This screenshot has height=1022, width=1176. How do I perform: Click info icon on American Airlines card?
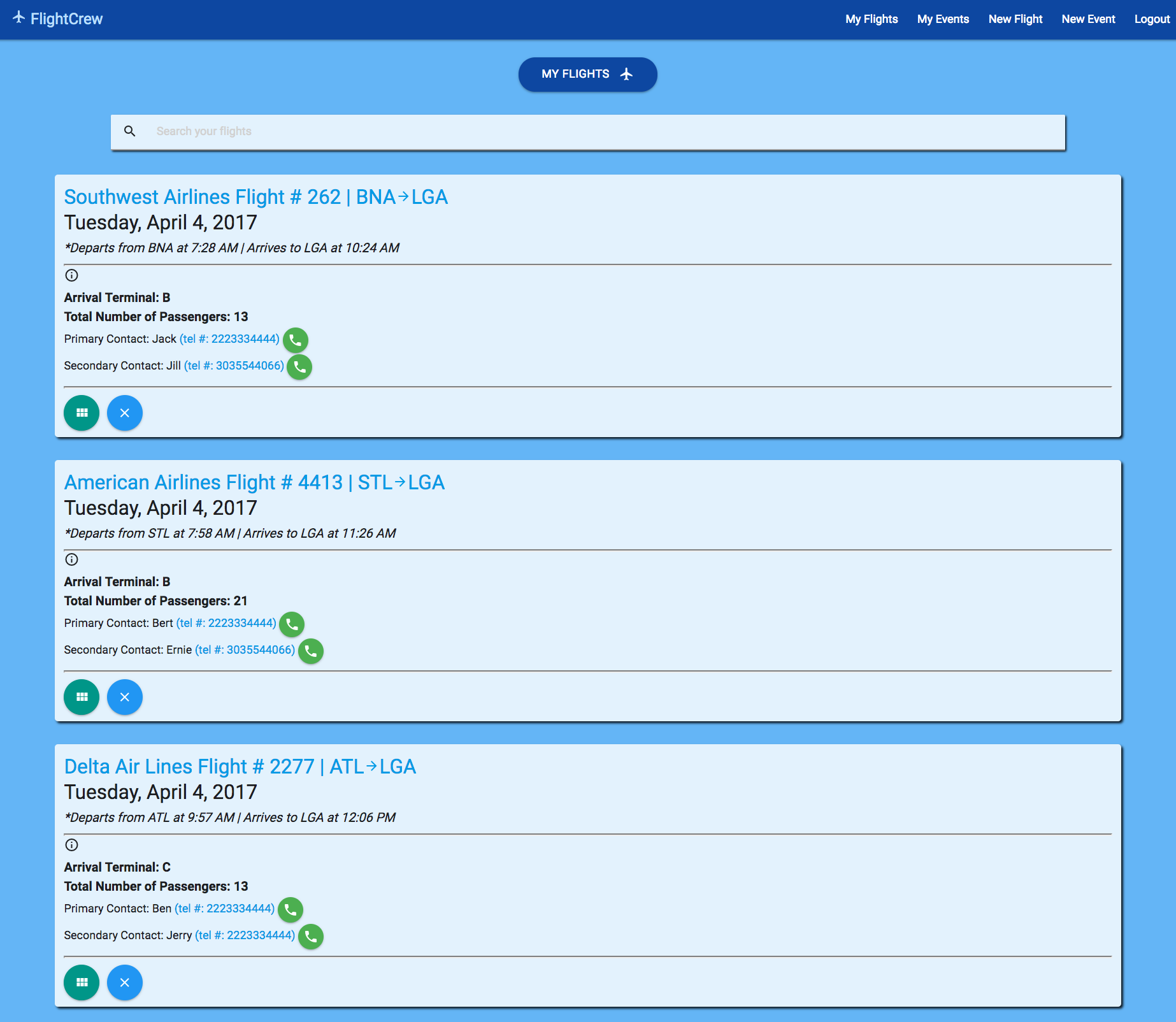[x=72, y=559]
